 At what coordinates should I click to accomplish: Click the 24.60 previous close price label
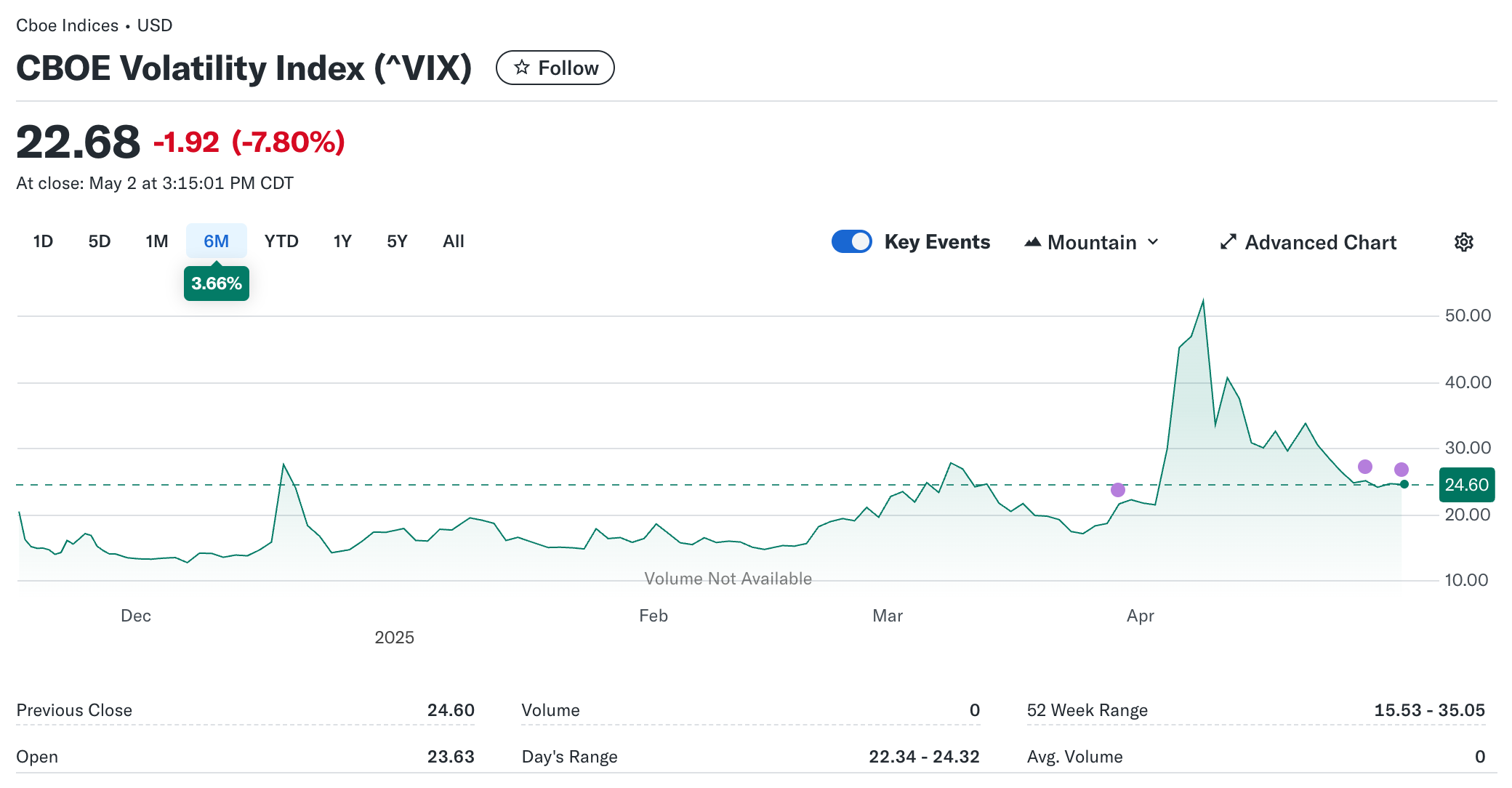pyautogui.click(x=1466, y=485)
